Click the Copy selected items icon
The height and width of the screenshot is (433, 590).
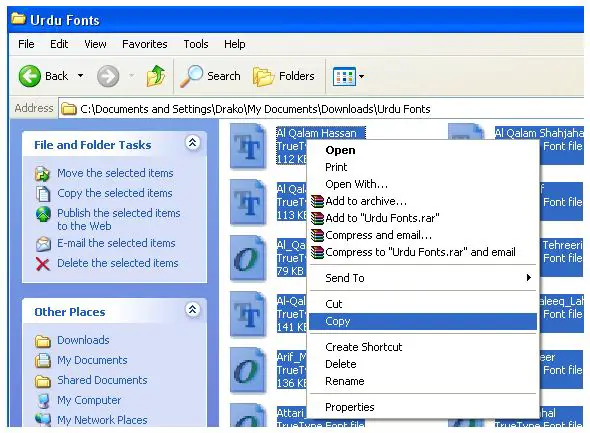[43, 194]
